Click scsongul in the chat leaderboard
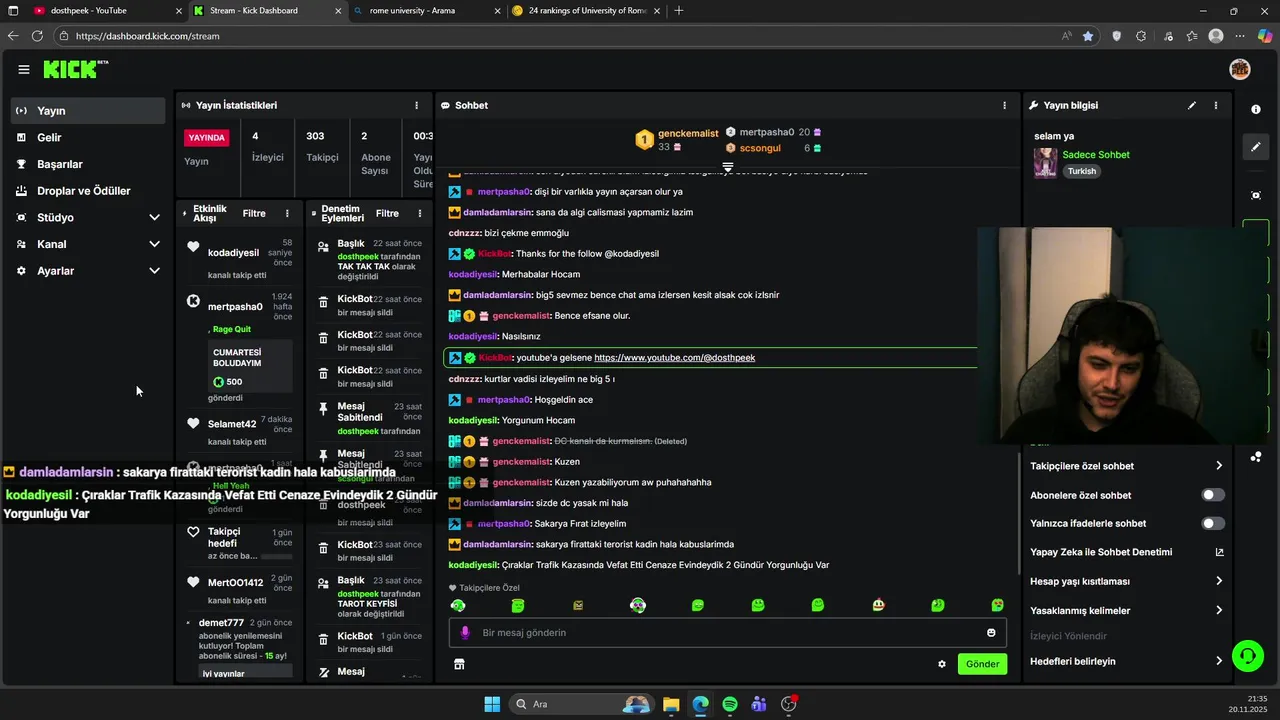This screenshot has height=720, width=1280. pos(760,148)
